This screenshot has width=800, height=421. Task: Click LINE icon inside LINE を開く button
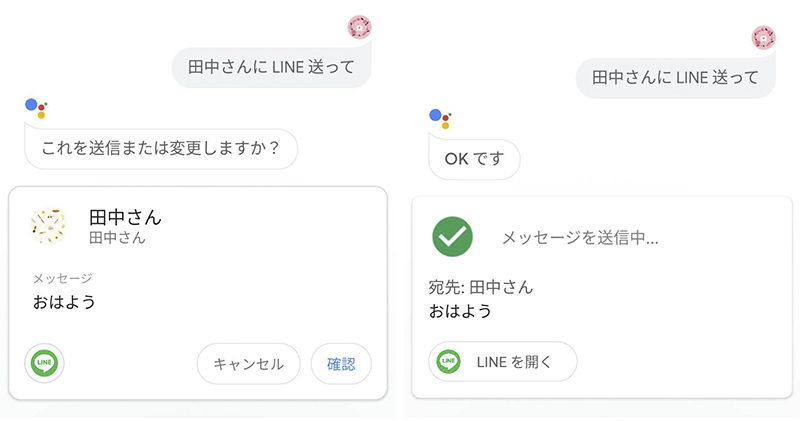[449, 361]
